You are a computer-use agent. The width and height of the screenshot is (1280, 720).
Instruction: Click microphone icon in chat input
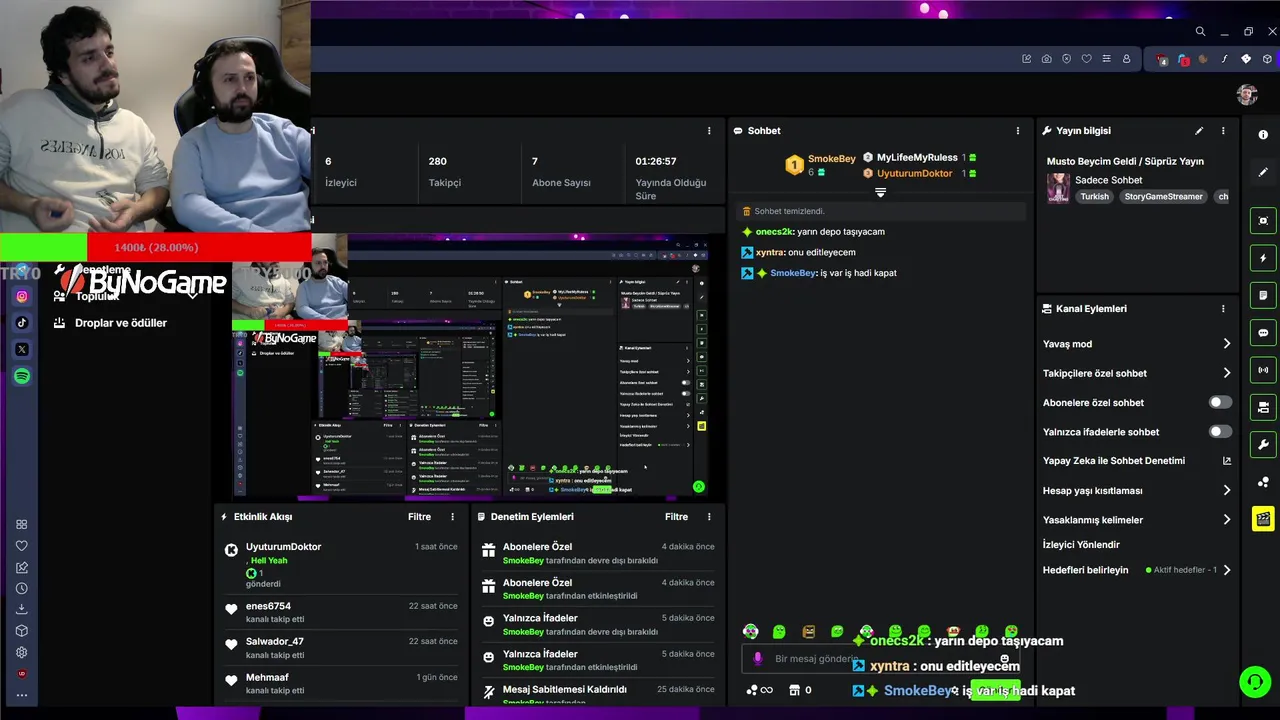[757, 659]
